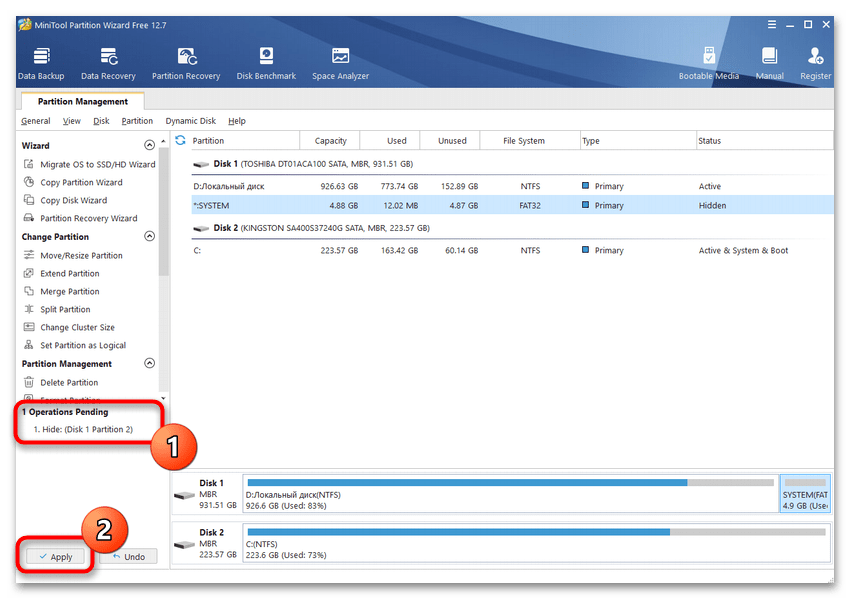The height and width of the screenshot is (599, 850).
Task: Click the Active & System & Boot status
Action: [x=743, y=250]
